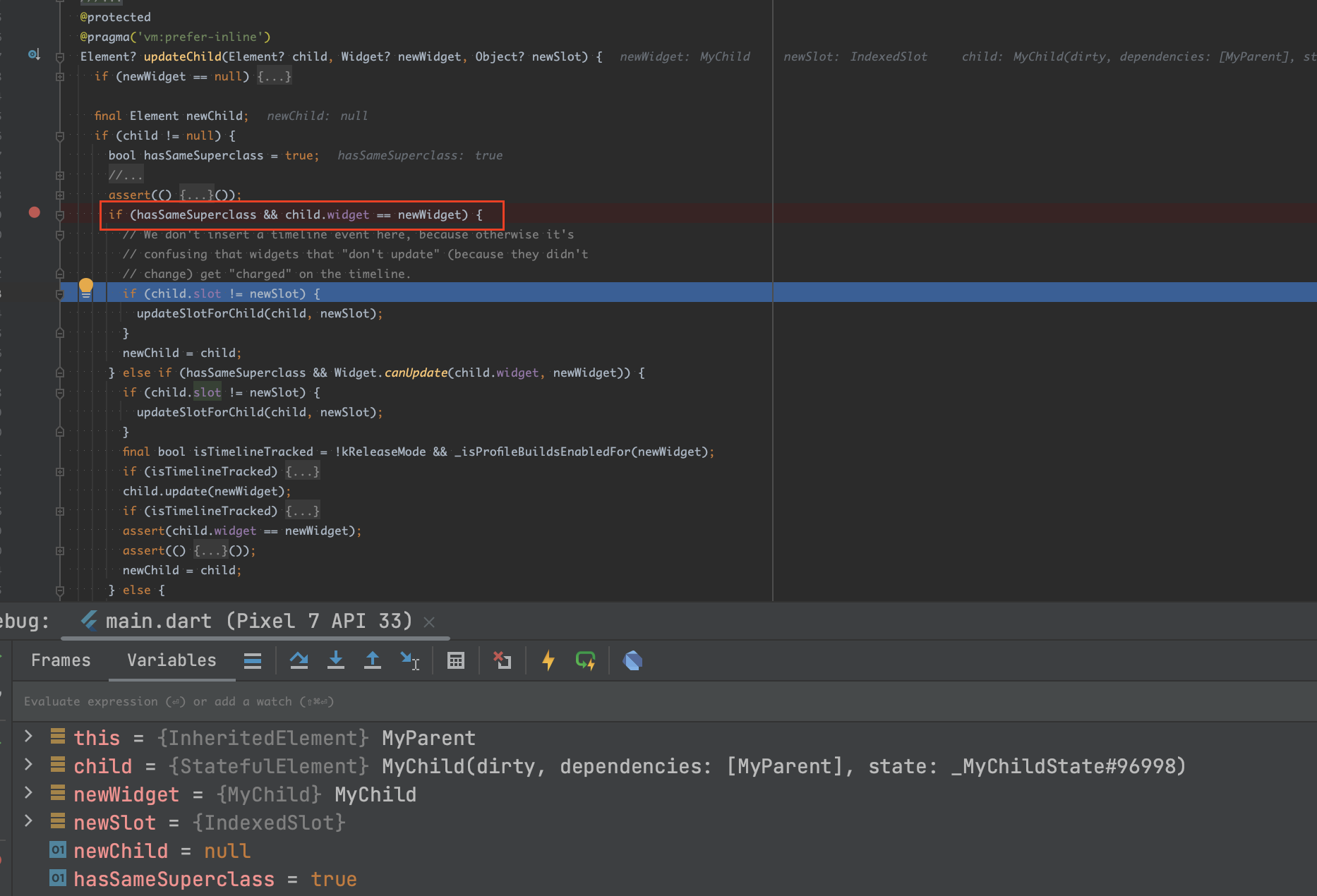The image size is (1317, 896).
Task: Collapse the 'else if' canUpdate fold marker
Action: [x=60, y=373]
